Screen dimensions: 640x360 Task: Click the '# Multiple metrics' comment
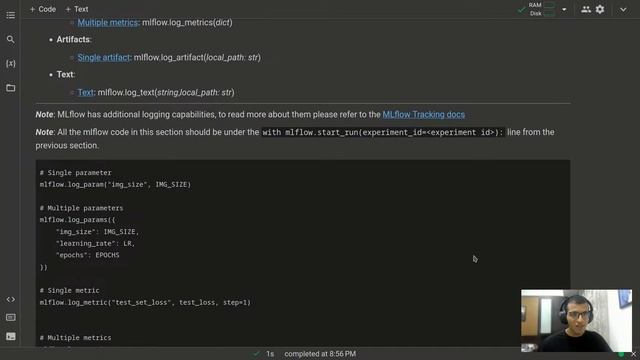(x=76, y=338)
